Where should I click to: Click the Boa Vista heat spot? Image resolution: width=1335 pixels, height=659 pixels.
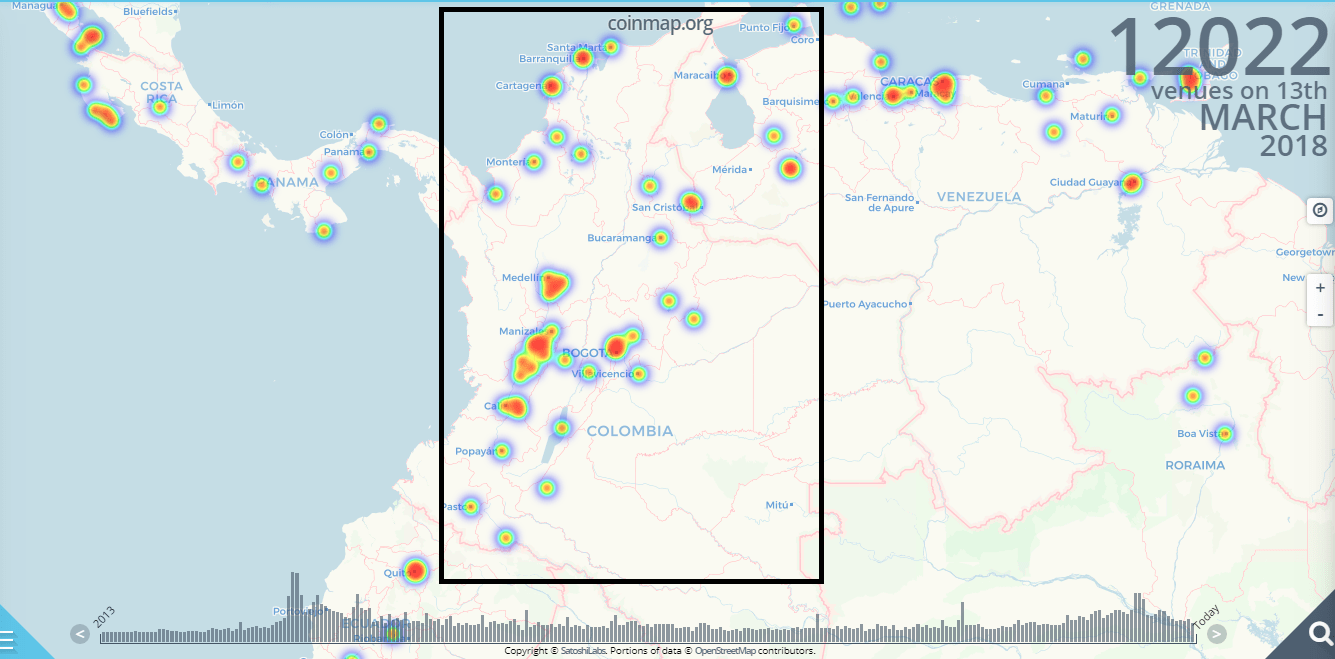coord(1224,433)
